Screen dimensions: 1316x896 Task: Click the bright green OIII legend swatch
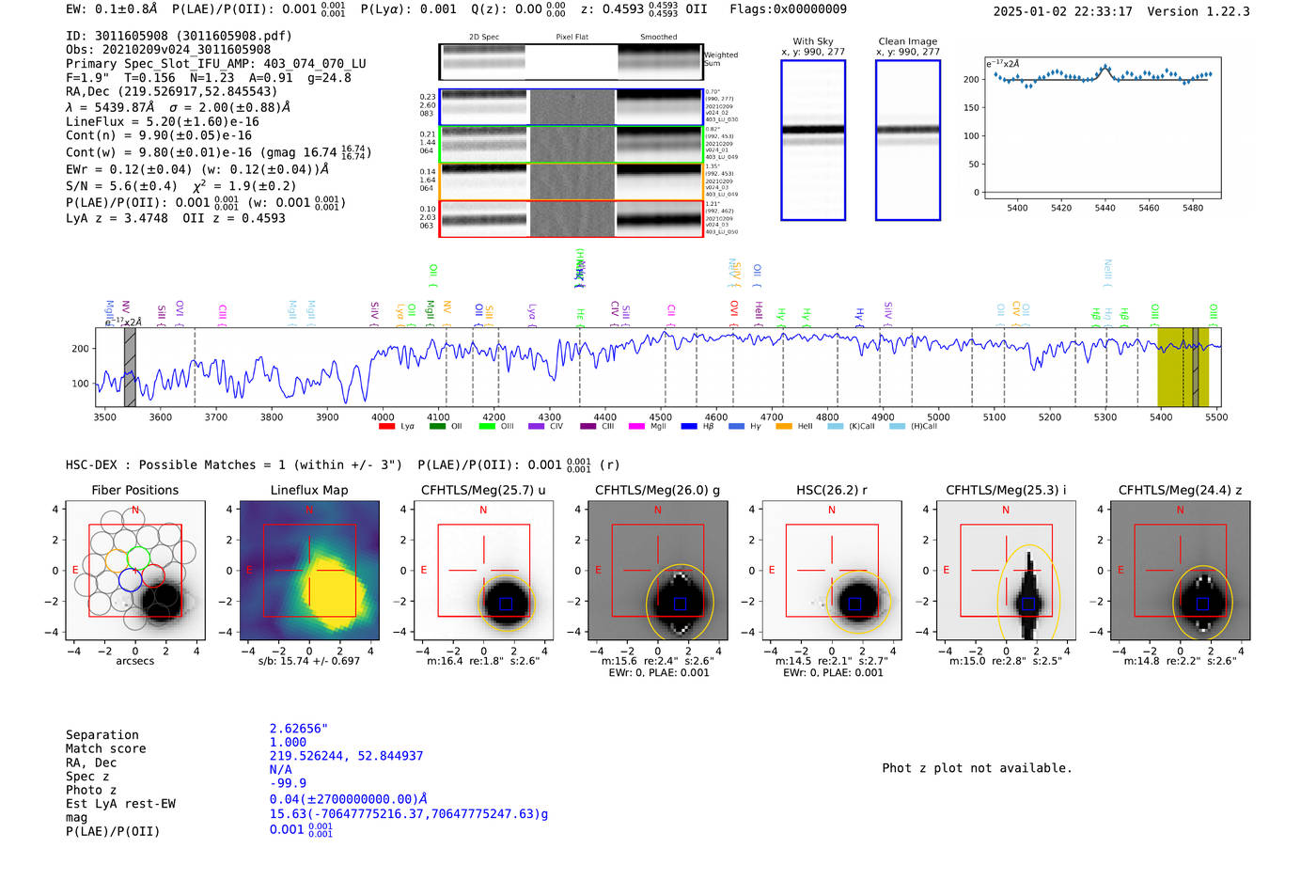(x=487, y=427)
